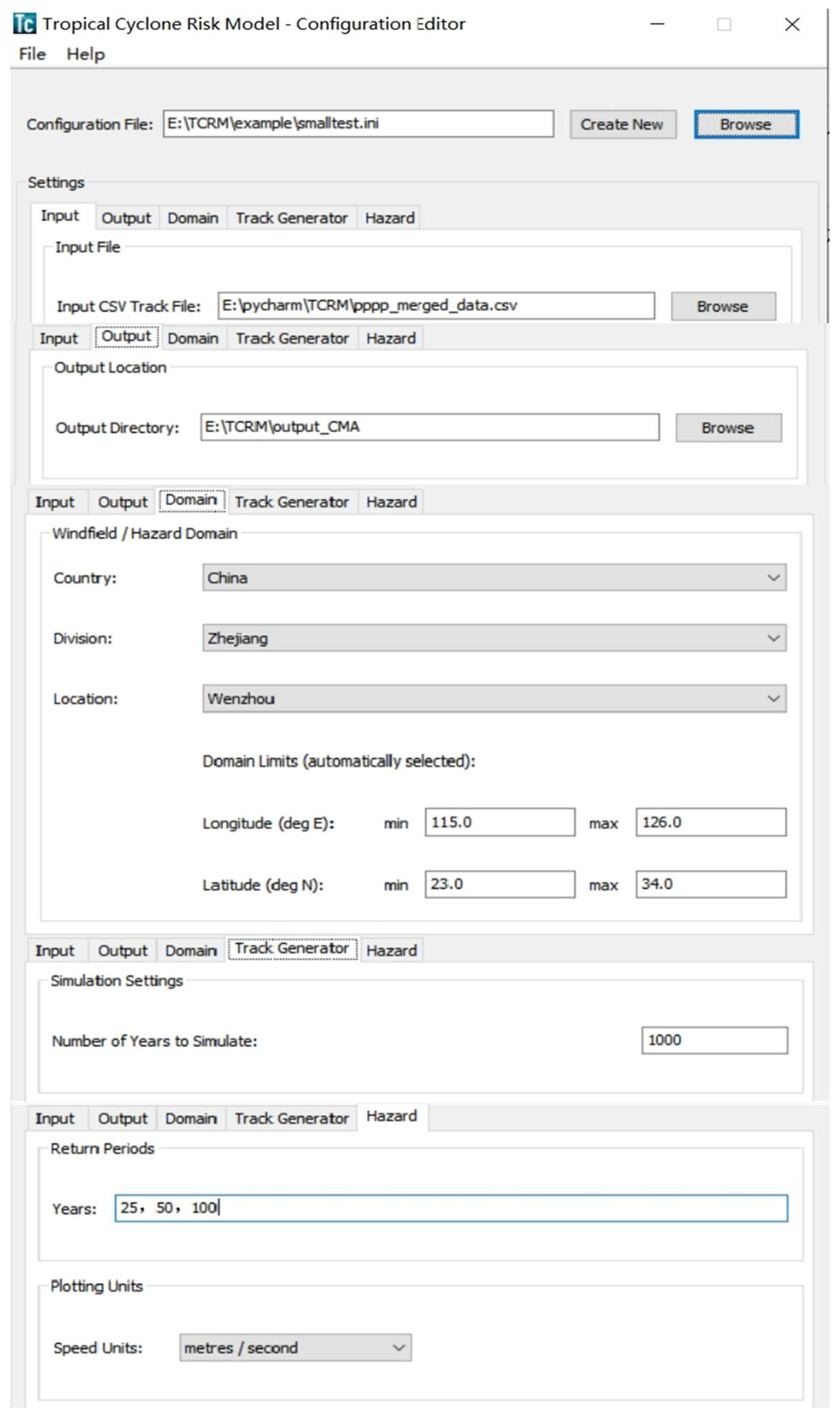Screen dimensions: 840x1418
Task: Open the Country dropdown showing China
Action: 494,577
